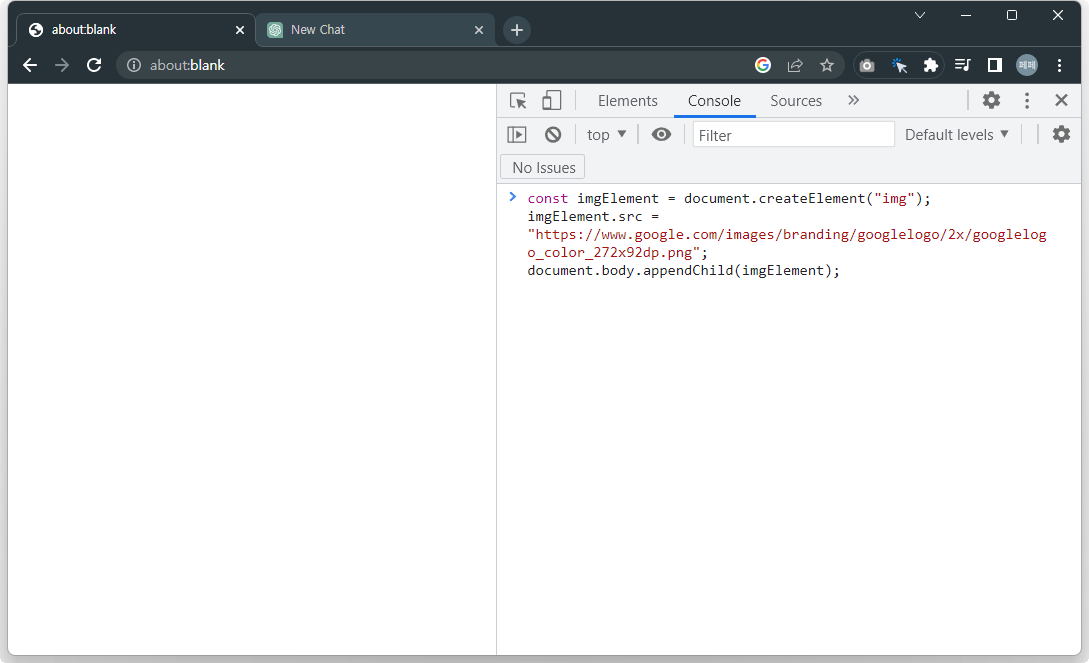This screenshot has width=1089, height=663.
Task: Maximize the Chrome window
Action: tap(1012, 15)
